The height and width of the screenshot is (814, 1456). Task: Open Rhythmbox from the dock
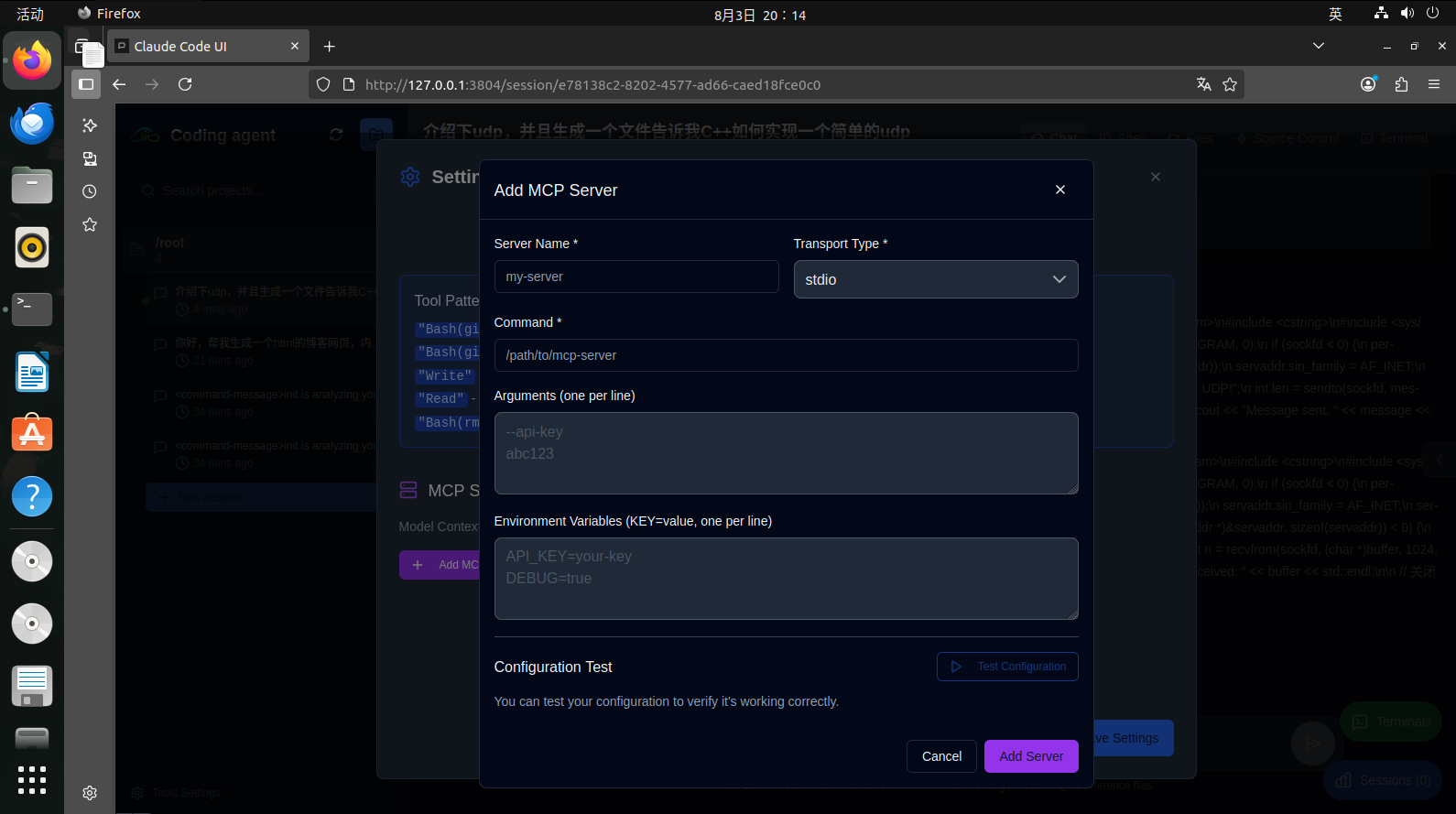[x=32, y=247]
